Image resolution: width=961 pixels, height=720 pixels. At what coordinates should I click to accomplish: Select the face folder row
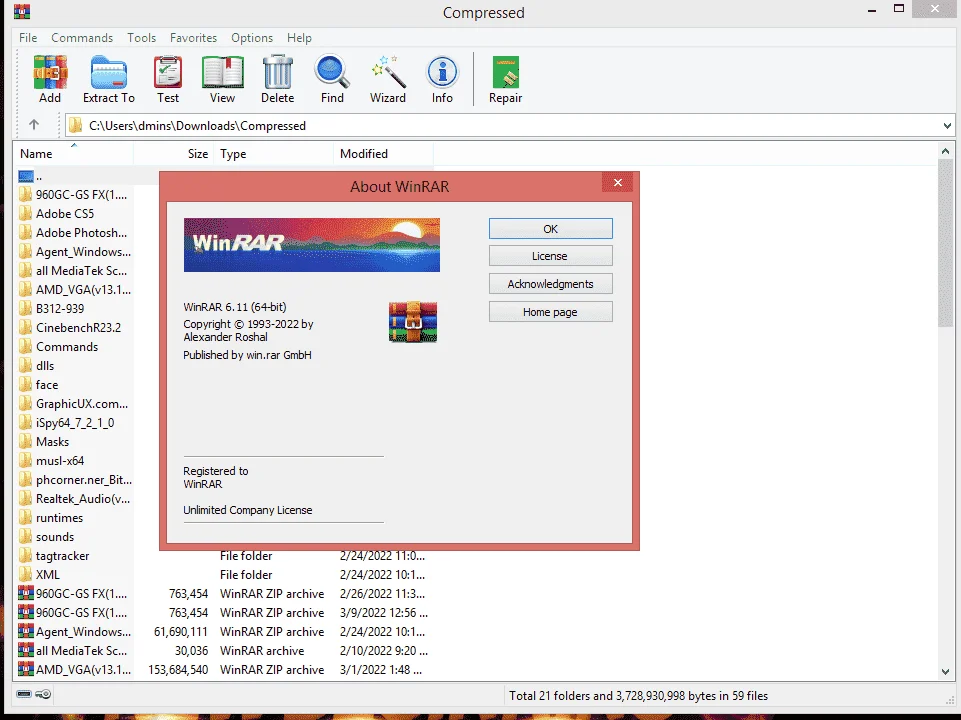74,384
